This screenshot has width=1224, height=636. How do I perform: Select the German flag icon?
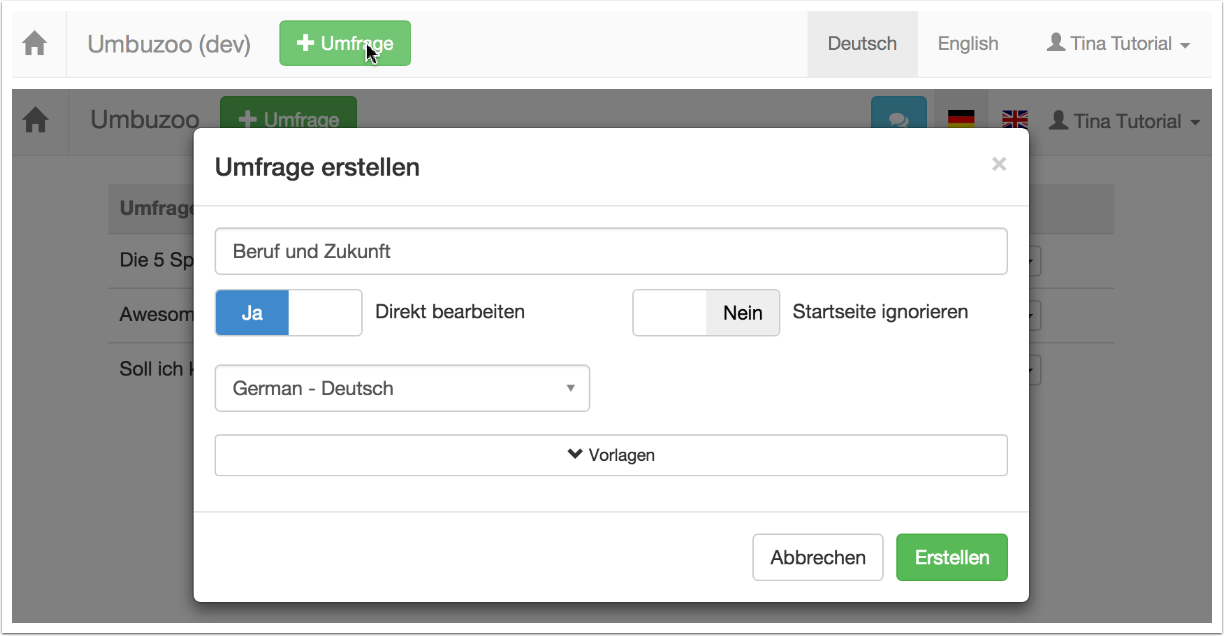click(961, 120)
